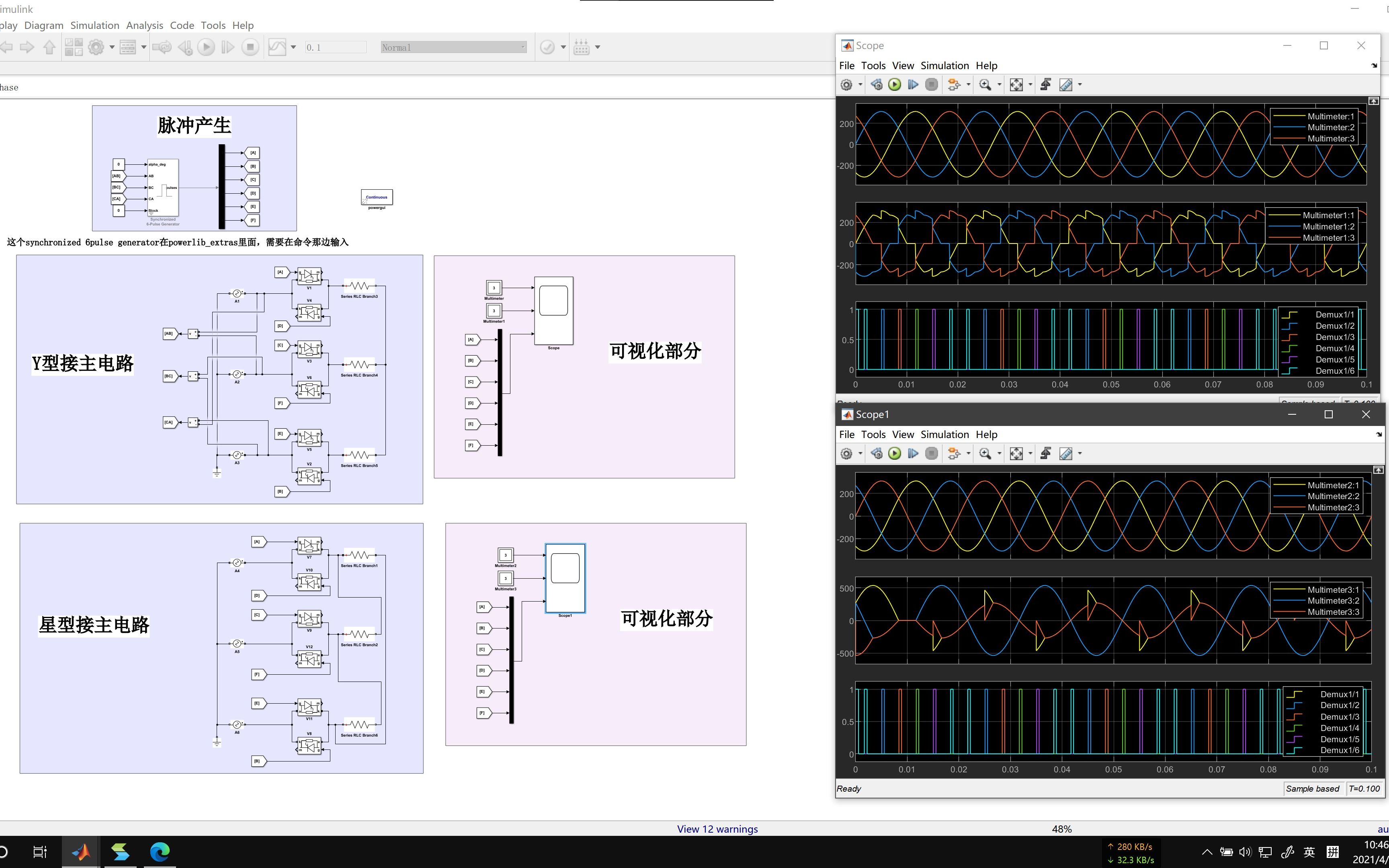Open Cursor Measurements ruler icon in Scope1
Image resolution: width=1389 pixels, height=868 pixels.
[1066, 454]
